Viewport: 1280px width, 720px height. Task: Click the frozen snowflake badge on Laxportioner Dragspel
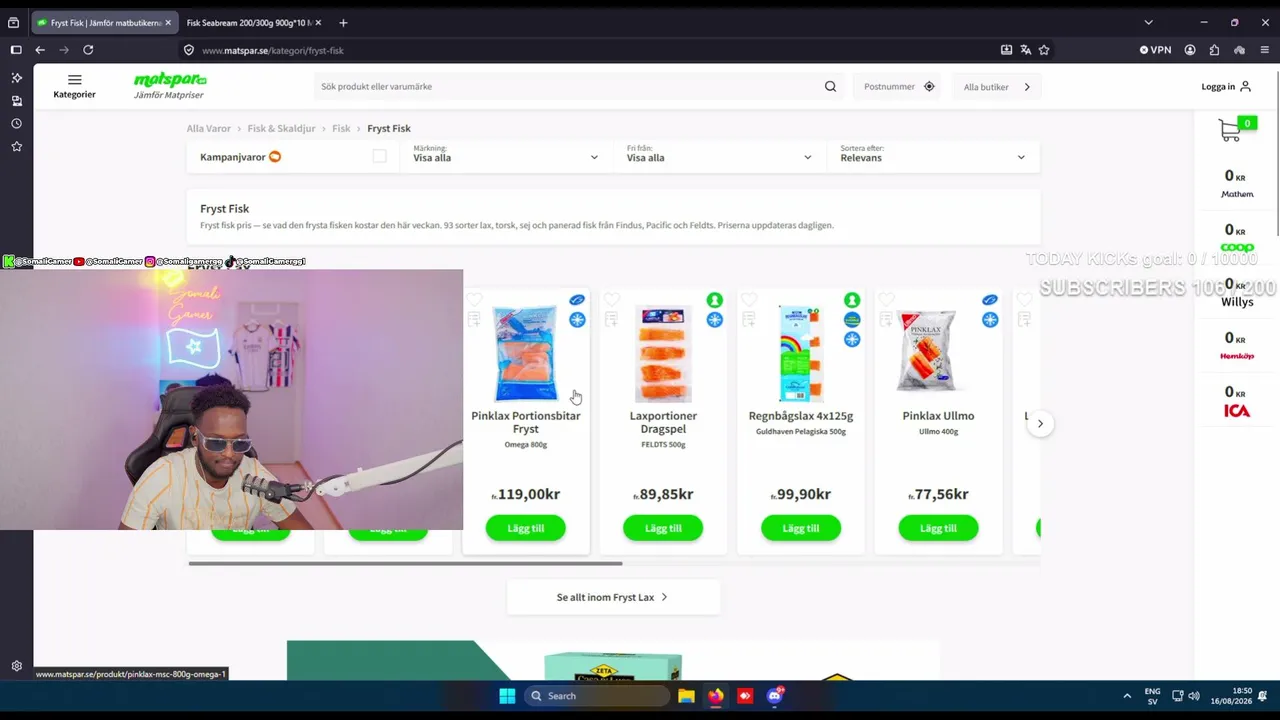pyautogui.click(x=715, y=320)
